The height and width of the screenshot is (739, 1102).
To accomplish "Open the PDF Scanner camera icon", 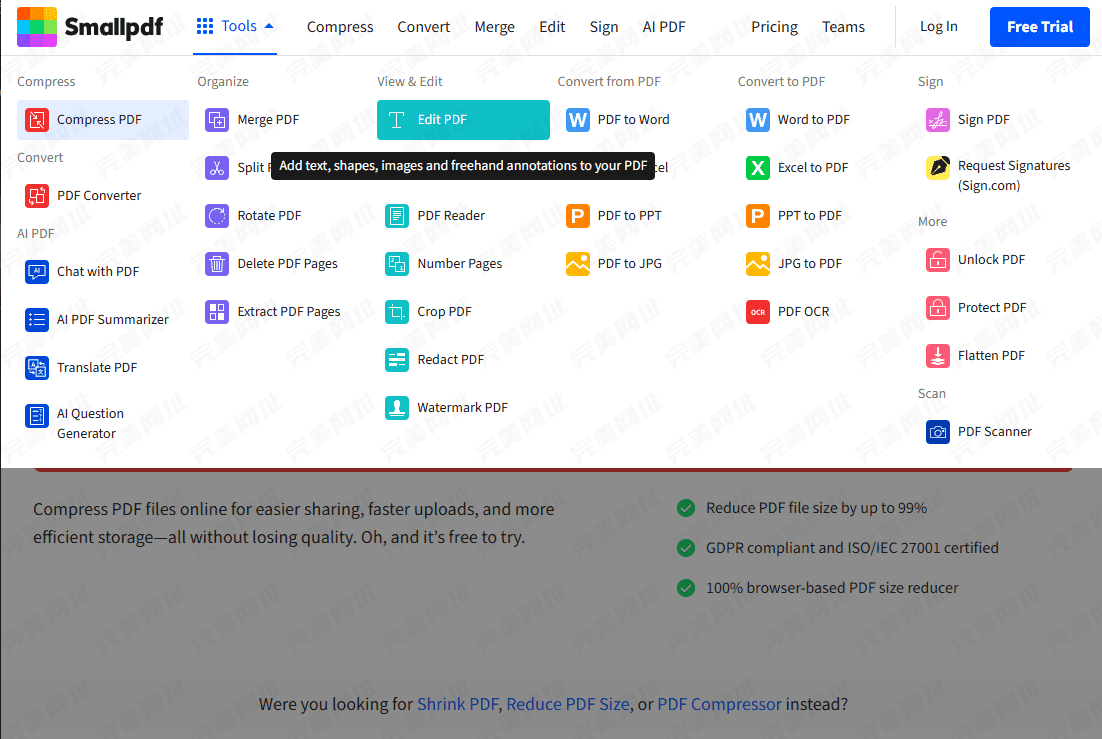I will tap(938, 432).
